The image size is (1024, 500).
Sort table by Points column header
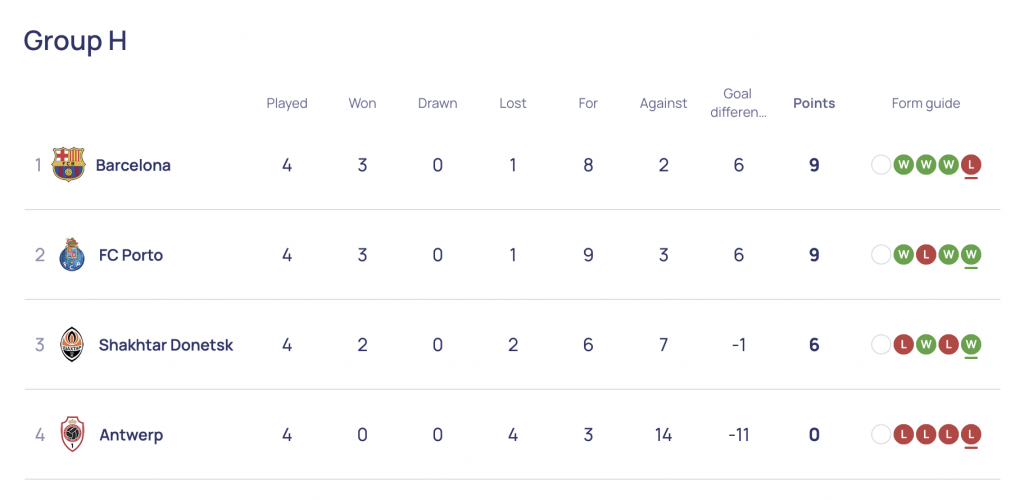pyautogui.click(x=814, y=103)
